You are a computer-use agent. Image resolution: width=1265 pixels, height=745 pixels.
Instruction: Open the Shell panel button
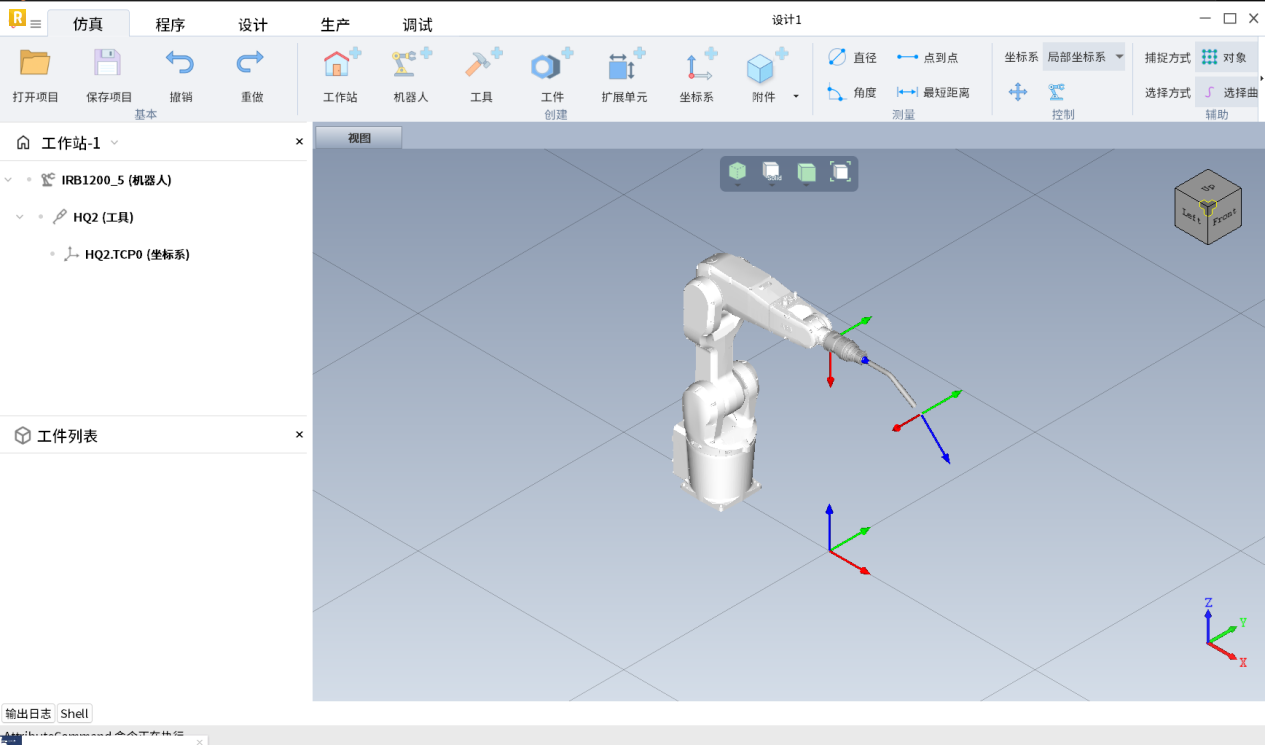pyautogui.click(x=74, y=714)
